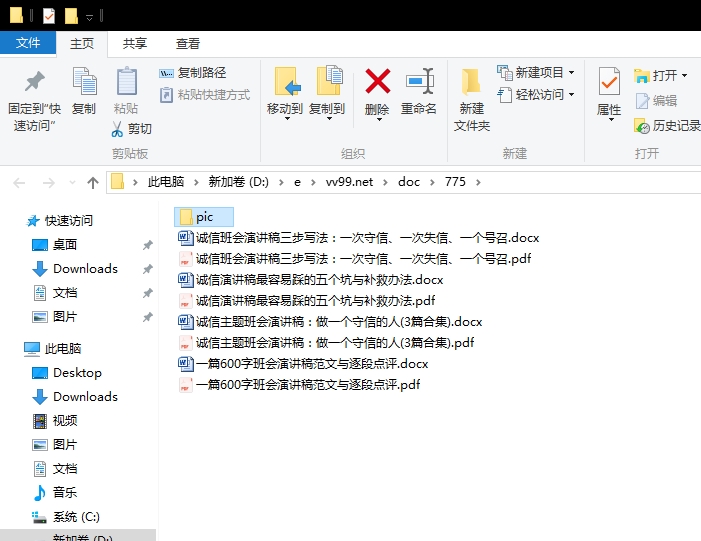The width and height of the screenshot is (701, 541).
Task: Select 一篇600字班会演讲稿范文 docx file
Action: pyautogui.click(x=303, y=364)
